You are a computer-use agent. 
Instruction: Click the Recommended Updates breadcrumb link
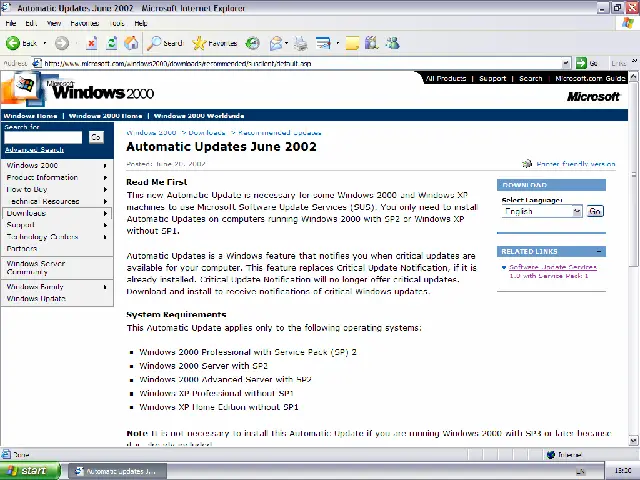click(280, 133)
